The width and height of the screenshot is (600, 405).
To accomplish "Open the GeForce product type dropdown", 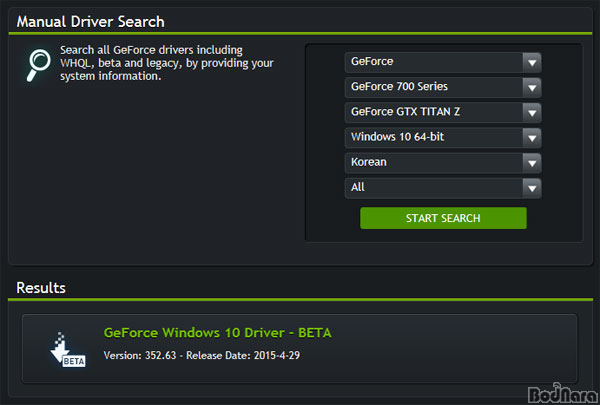I will 443,62.
